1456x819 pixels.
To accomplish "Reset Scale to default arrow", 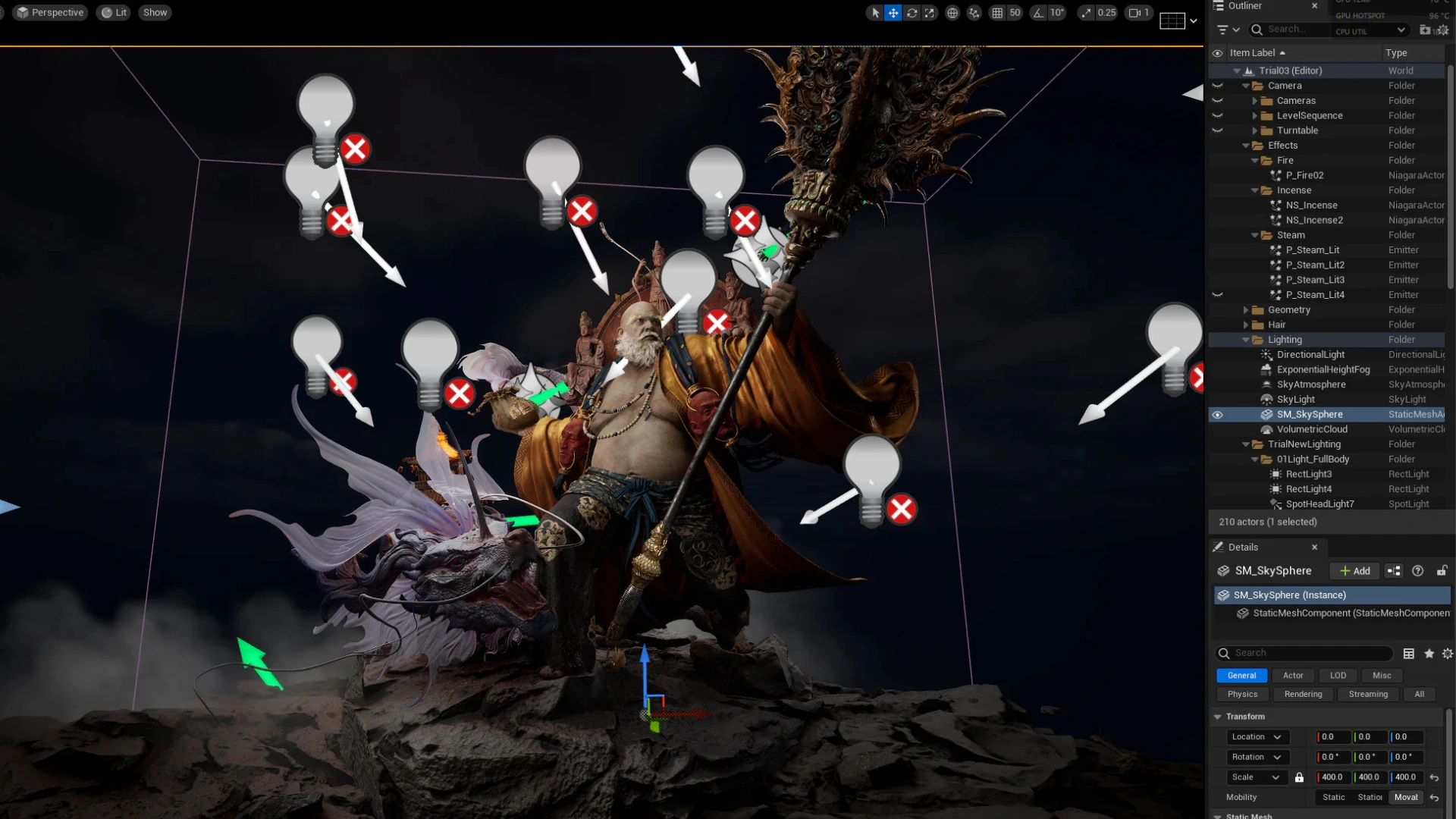I will click(1434, 778).
